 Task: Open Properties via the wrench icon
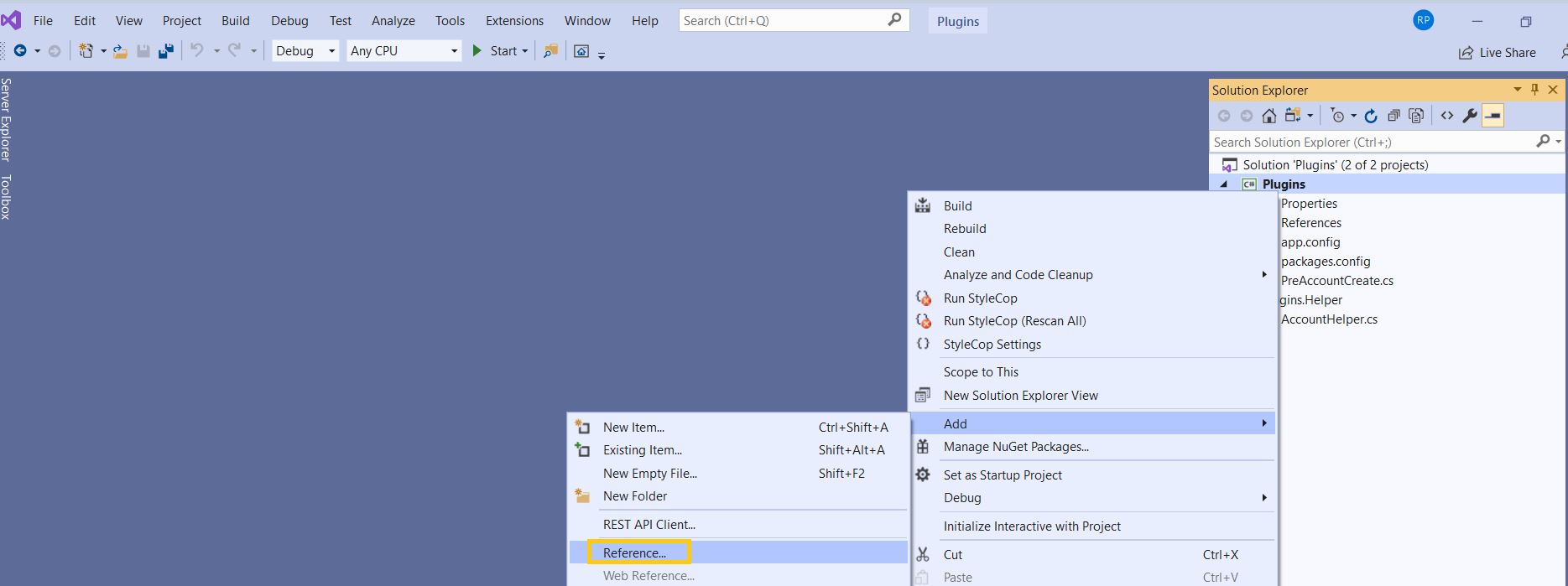click(1470, 116)
